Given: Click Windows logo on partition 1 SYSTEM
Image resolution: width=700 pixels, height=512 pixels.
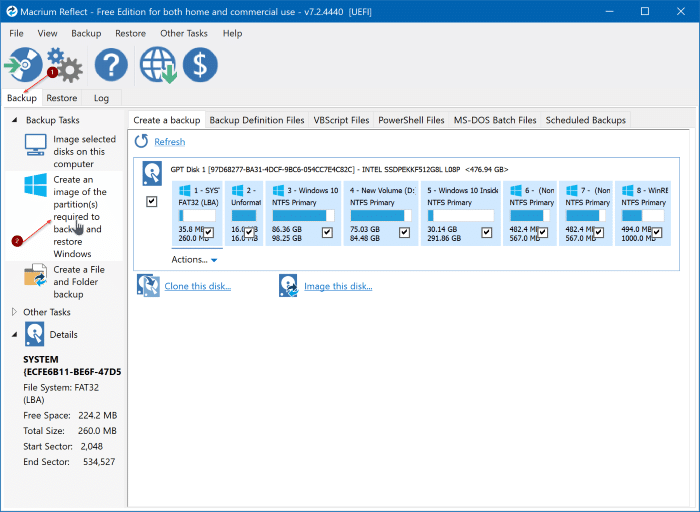Looking at the screenshot, I should (x=184, y=191).
